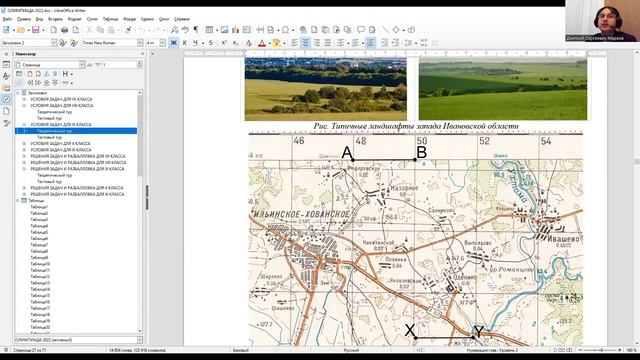The height and width of the screenshot is (360, 640).
Task: Open the Page deck in sidebar
Action: 6,111
